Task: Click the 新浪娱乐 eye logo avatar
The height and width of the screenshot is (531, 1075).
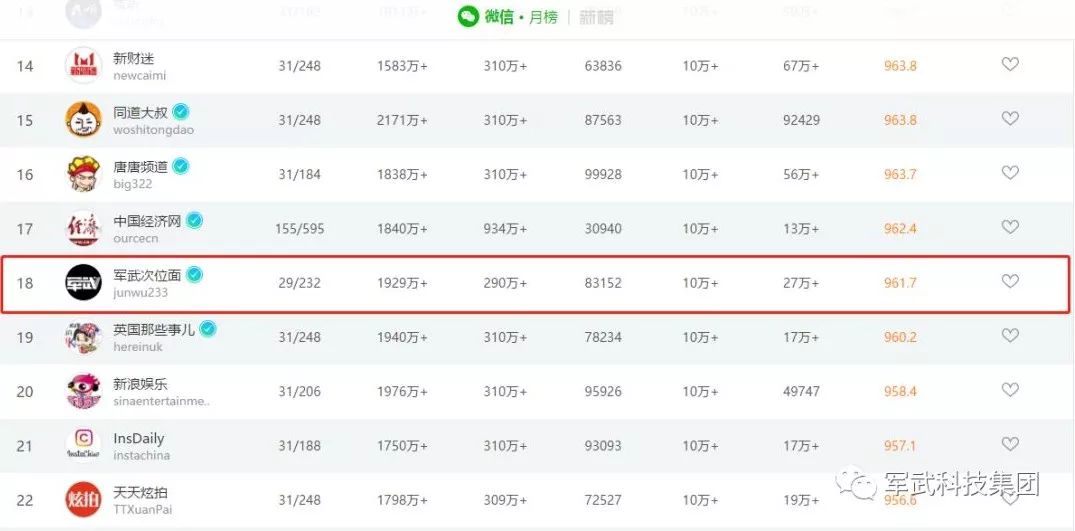Action: [83, 391]
